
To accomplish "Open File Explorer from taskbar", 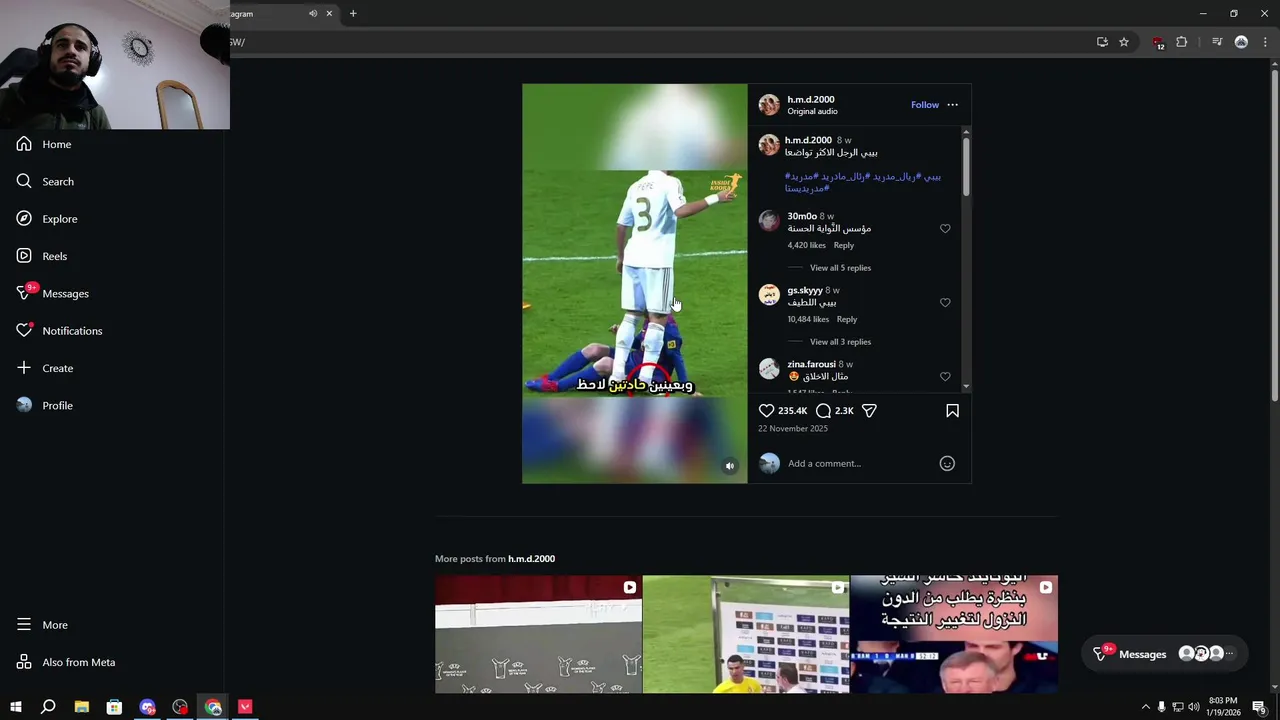I will (x=82, y=707).
